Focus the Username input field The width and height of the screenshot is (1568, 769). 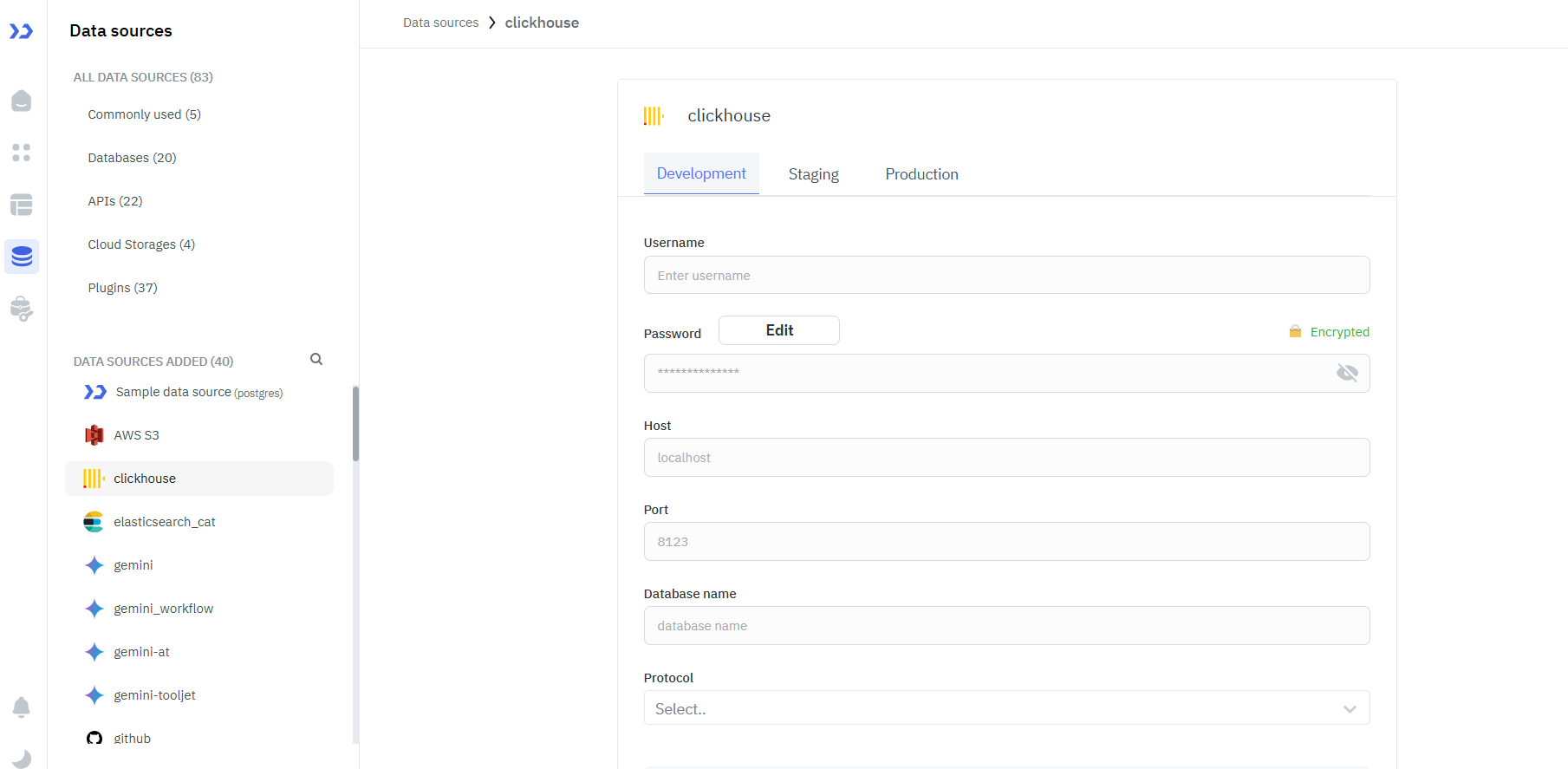pyautogui.click(x=1006, y=276)
